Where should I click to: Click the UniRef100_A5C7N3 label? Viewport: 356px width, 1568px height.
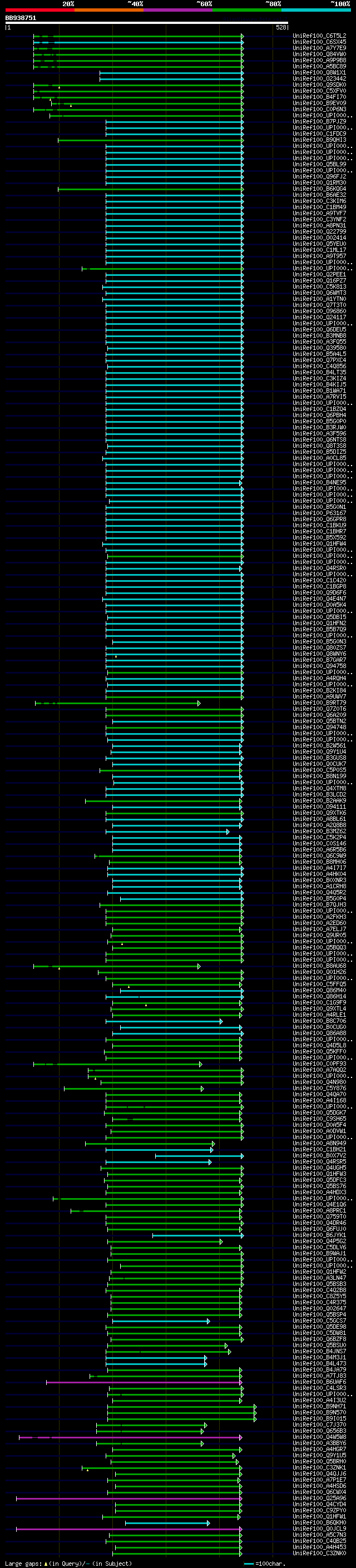(x=319, y=1535)
